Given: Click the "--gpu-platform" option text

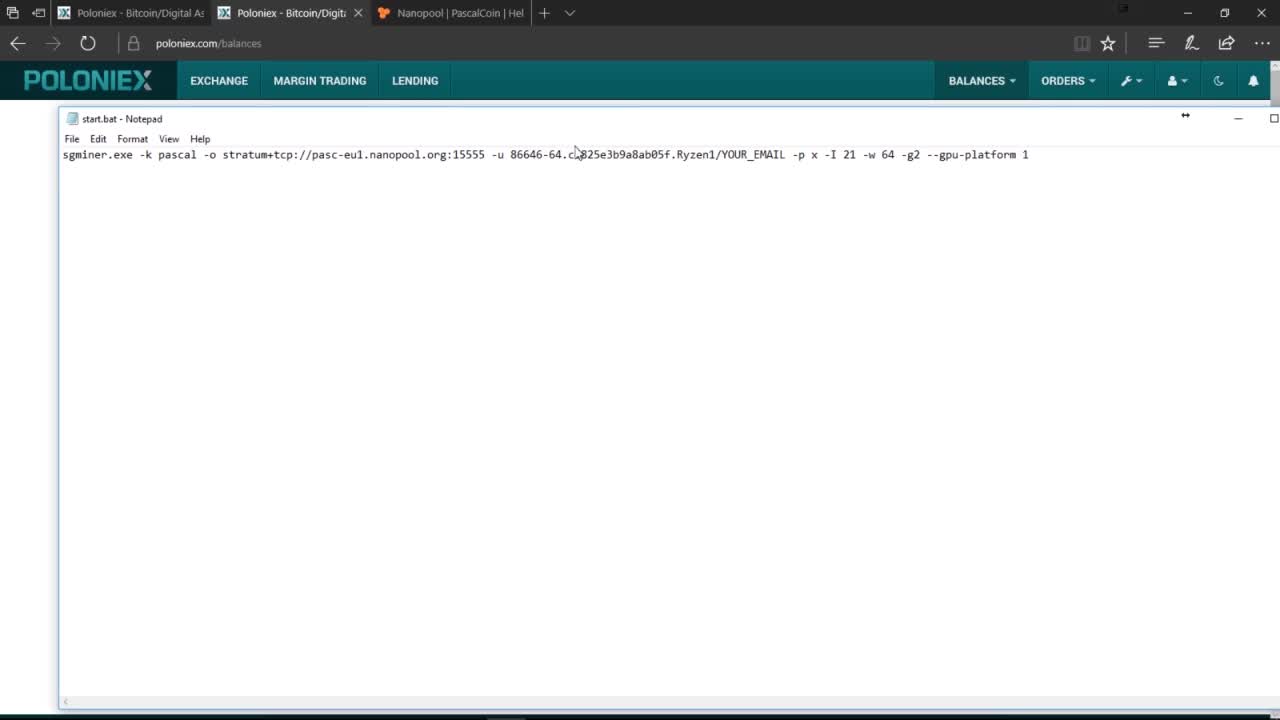Looking at the screenshot, I should point(971,155).
